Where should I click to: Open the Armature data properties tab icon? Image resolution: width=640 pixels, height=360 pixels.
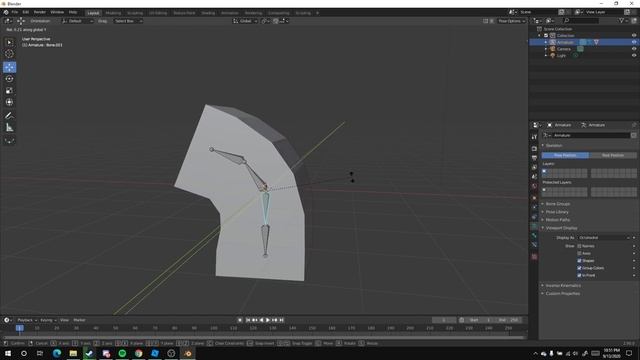(534, 226)
